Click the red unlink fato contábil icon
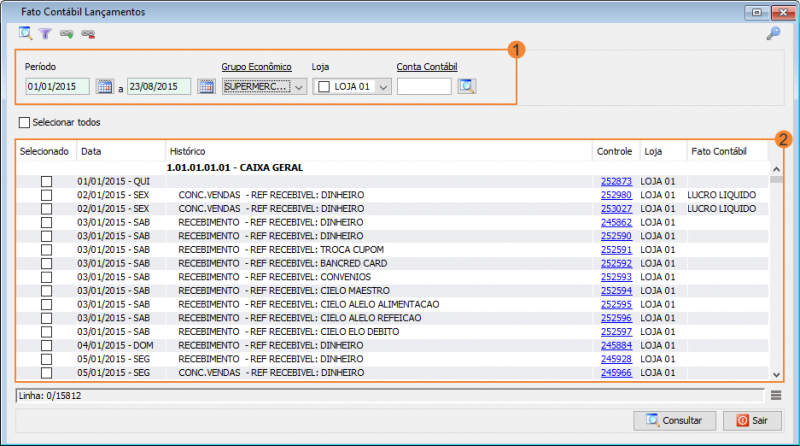800x446 pixels. coord(88,34)
